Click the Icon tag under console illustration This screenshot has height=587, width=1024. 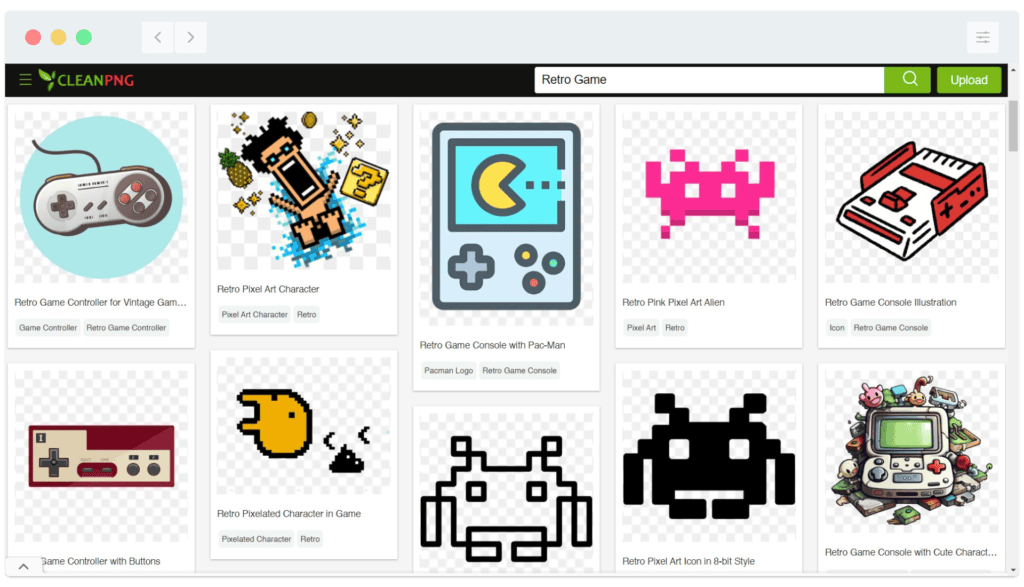pyautogui.click(x=837, y=327)
